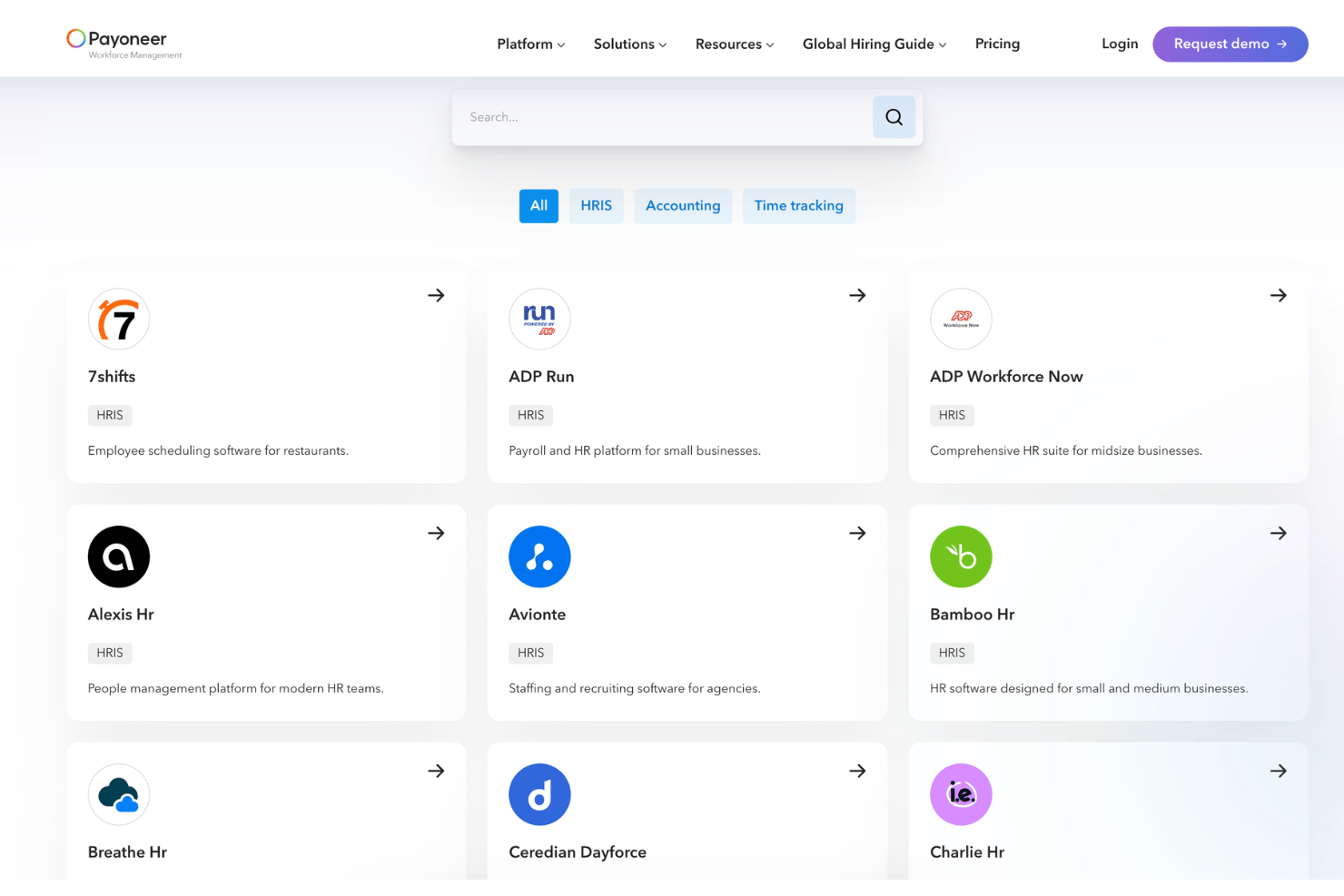Click the arrow on Bamboo Hr card

1279,533
